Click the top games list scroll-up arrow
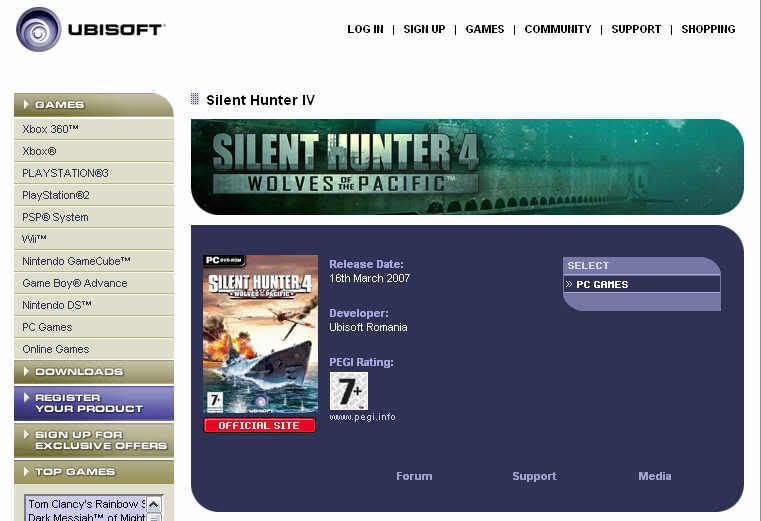Viewport: 761px width, 521px height. pyautogui.click(x=154, y=504)
